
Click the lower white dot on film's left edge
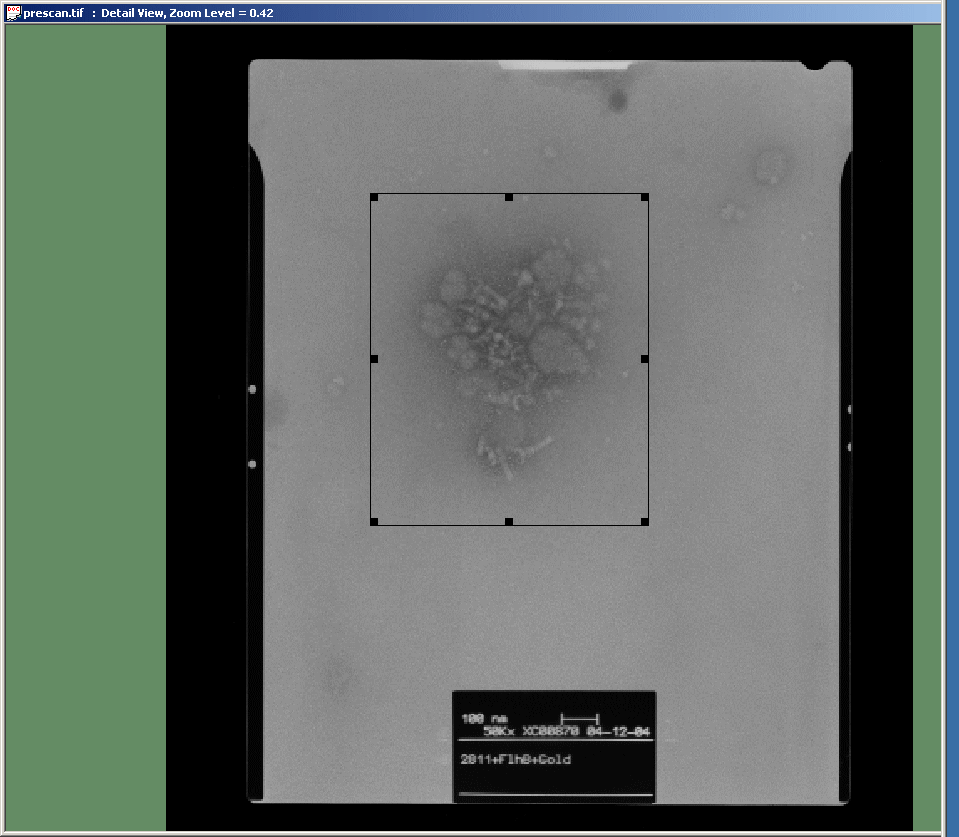pos(252,464)
